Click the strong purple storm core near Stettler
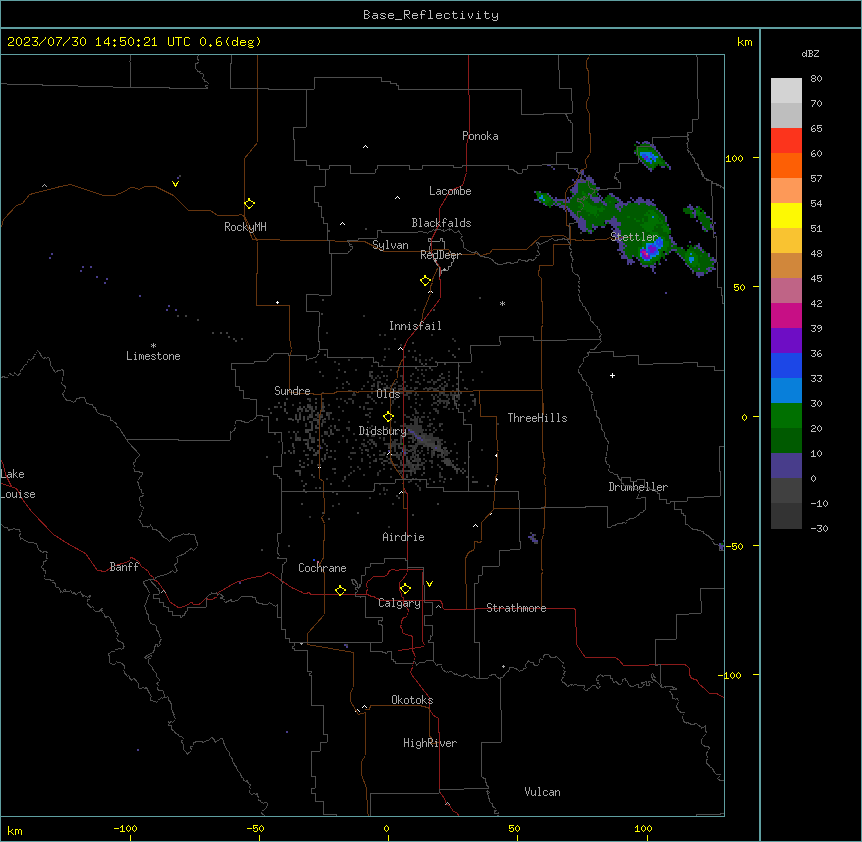The width and height of the screenshot is (862, 842). click(x=649, y=251)
